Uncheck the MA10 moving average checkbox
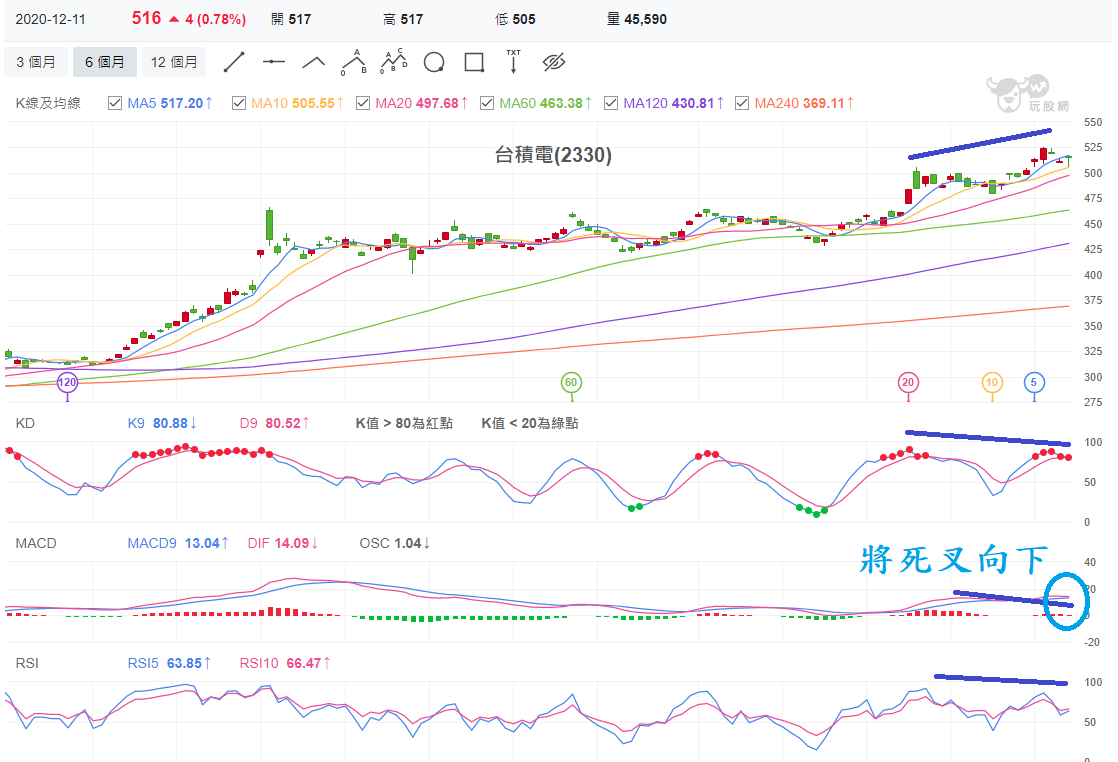1118x762 pixels. (239, 103)
